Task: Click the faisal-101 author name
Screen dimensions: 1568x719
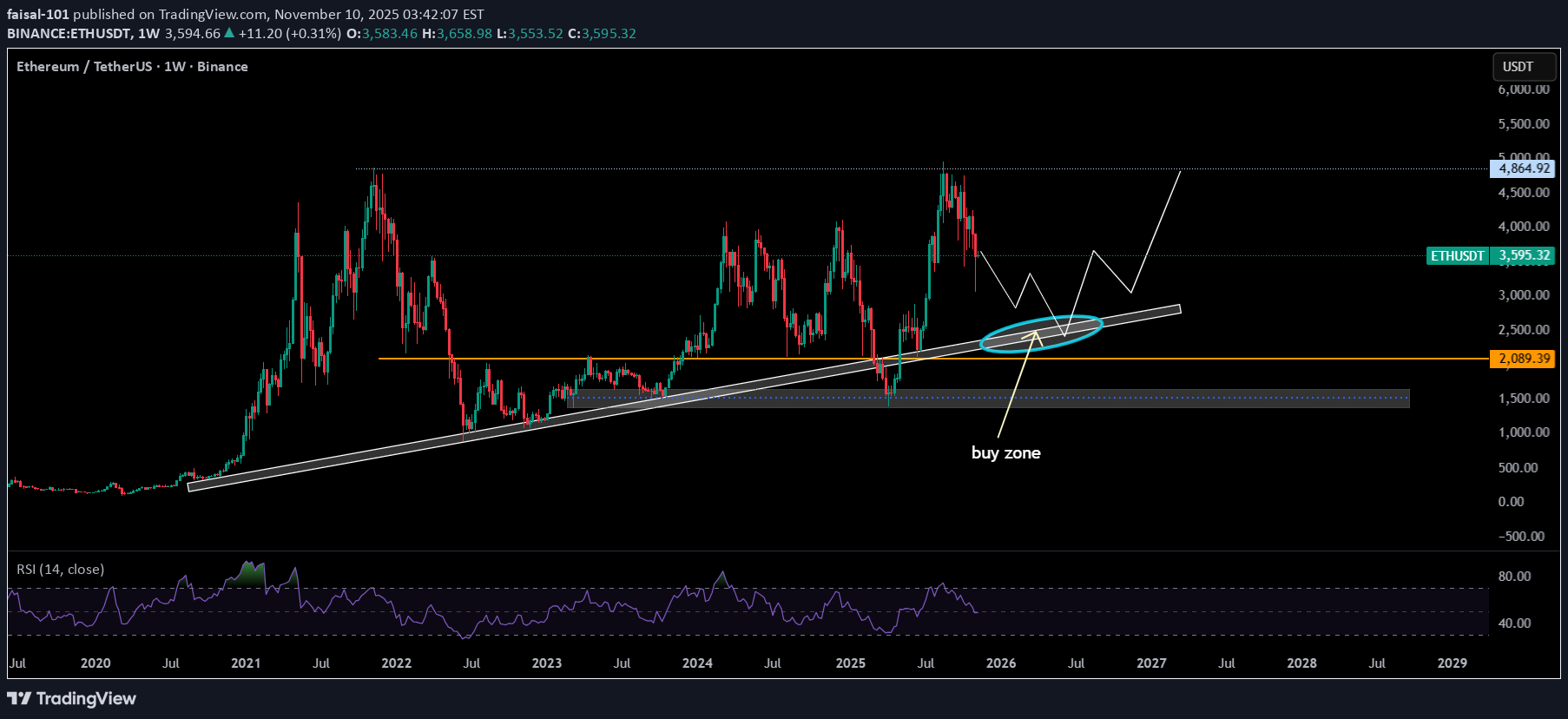Action: 38,15
